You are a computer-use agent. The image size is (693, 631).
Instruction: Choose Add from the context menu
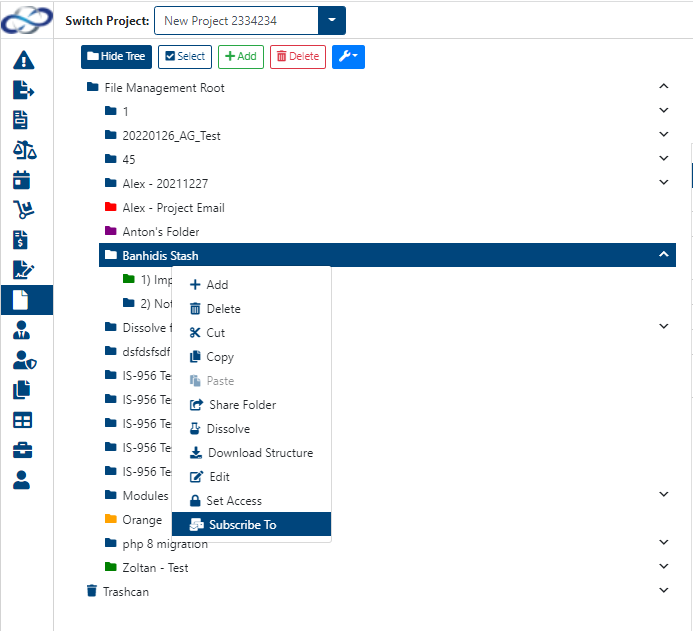point(251,285)
